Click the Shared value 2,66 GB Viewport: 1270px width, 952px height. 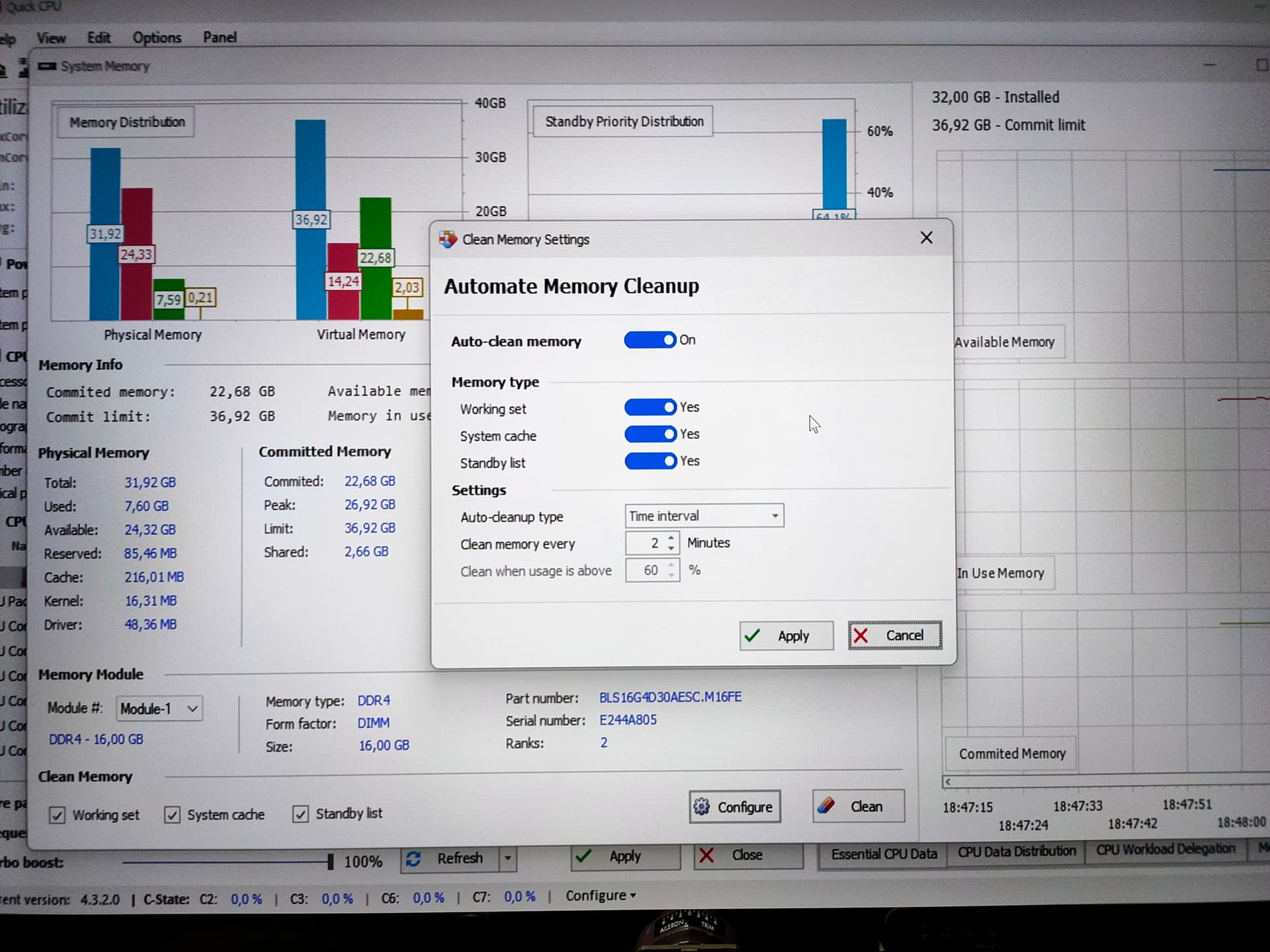coord(366,552)
